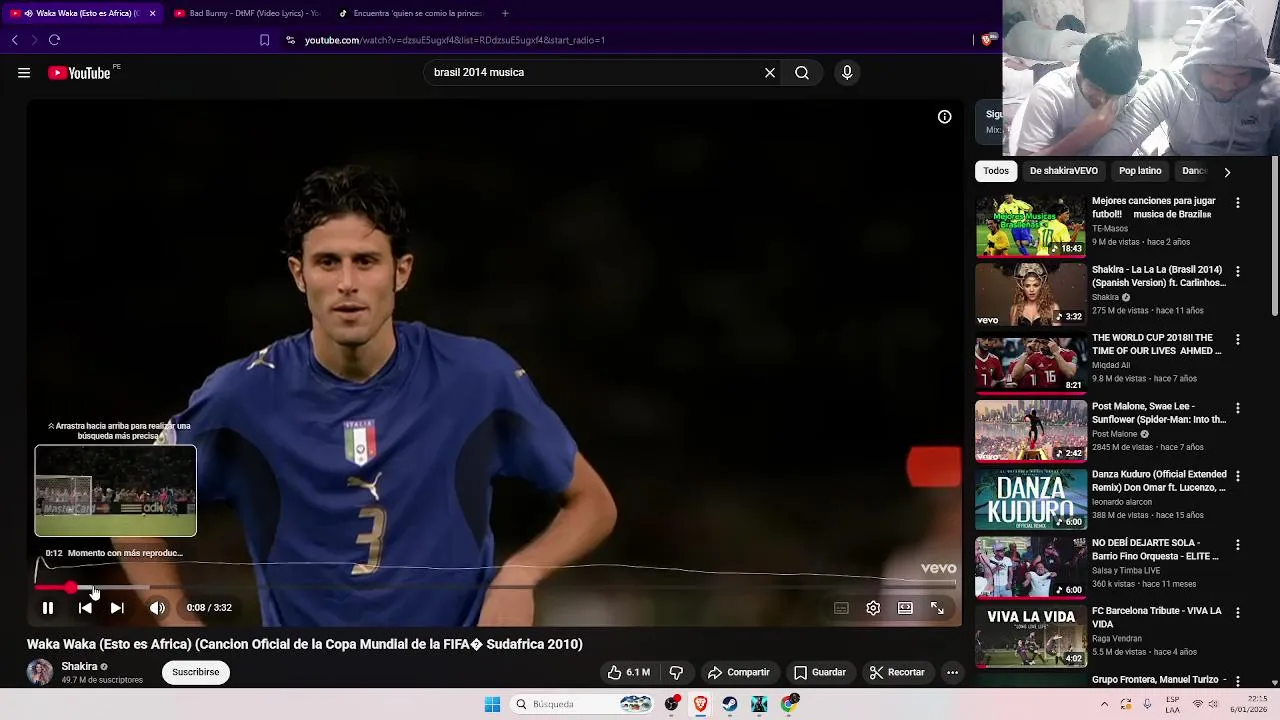This screenshot has width=1280, height=720.
Task: Open VIVA LA VIDA Barcelona thumbnail
Action: [1030, 636]
